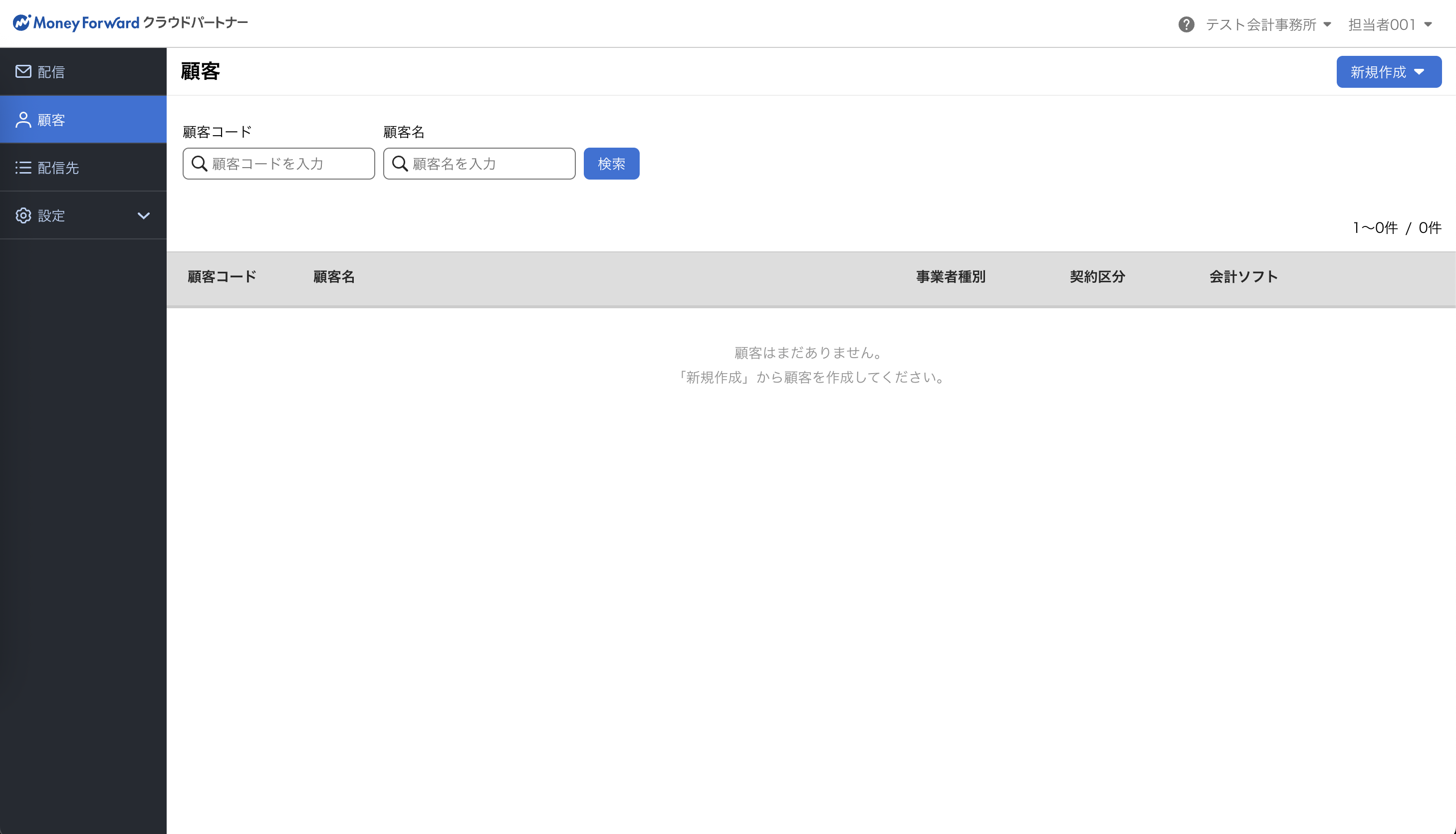Click the 顧客コード column header
The image size is (1456, 834).
click(222, 277)
